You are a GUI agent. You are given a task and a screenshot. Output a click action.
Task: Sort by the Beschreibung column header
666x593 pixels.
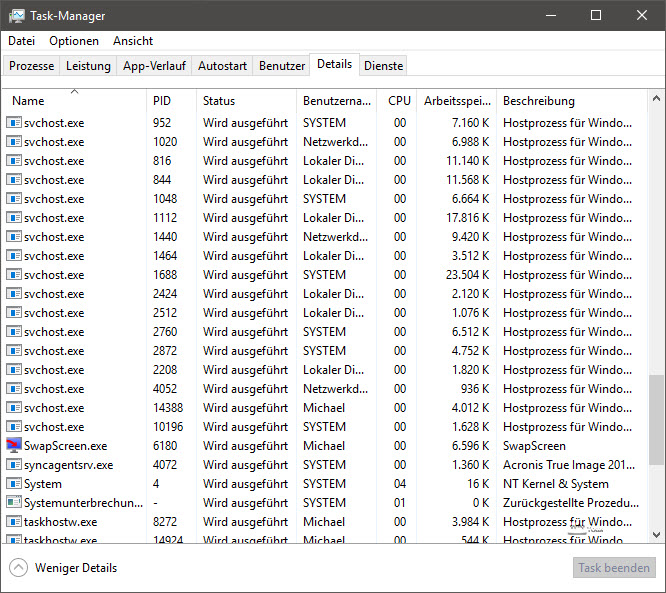pyautogui.click(x=572, y=101)
